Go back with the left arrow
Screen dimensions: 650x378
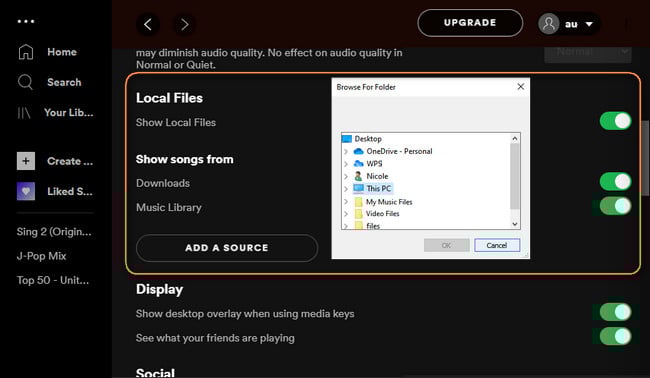[148, 24]
